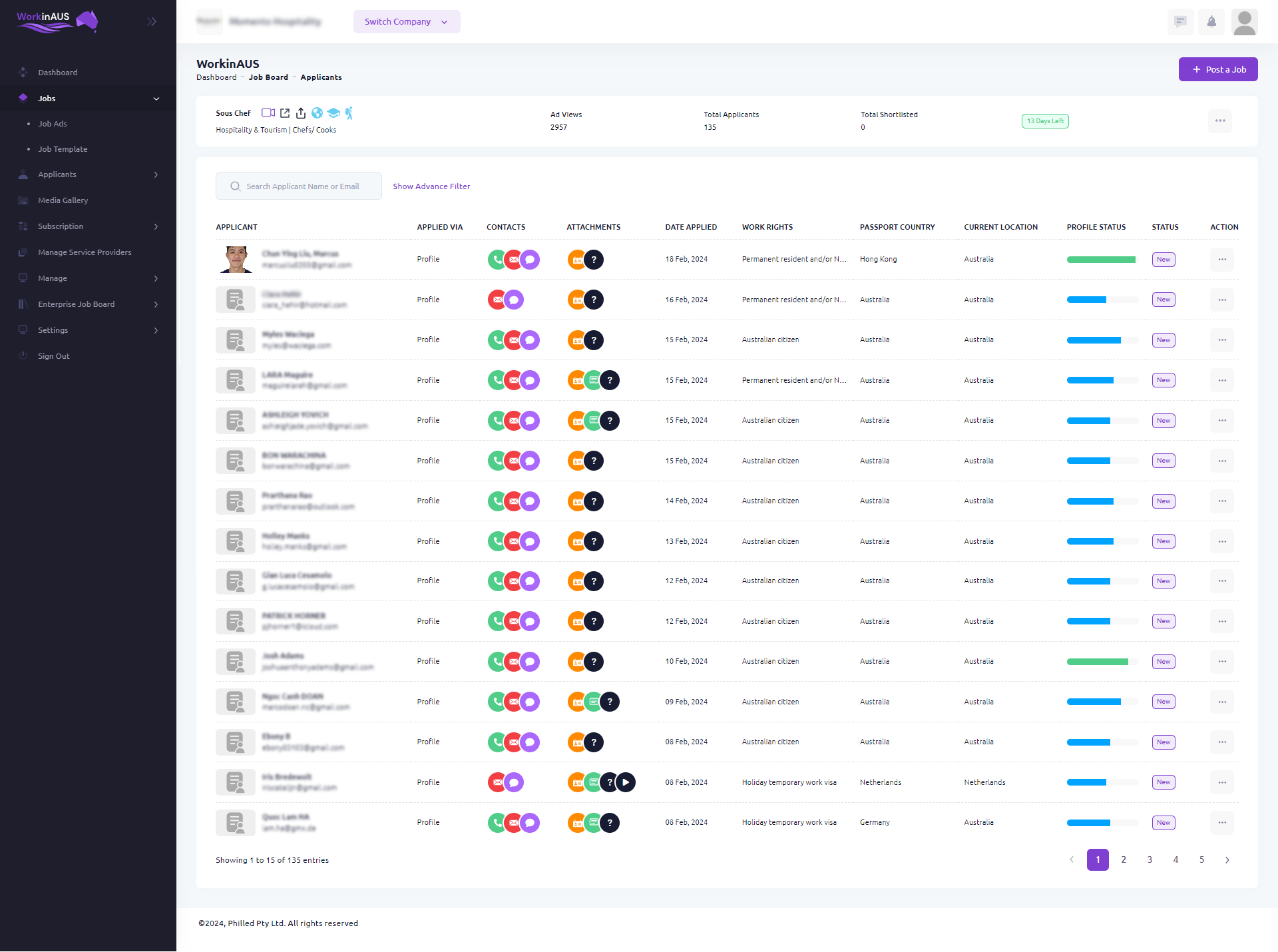Image resolution: width=1278 pixels, height=952 pixels.
Task: Expand the Settings submenu chevron
Action: coord(156,330)
